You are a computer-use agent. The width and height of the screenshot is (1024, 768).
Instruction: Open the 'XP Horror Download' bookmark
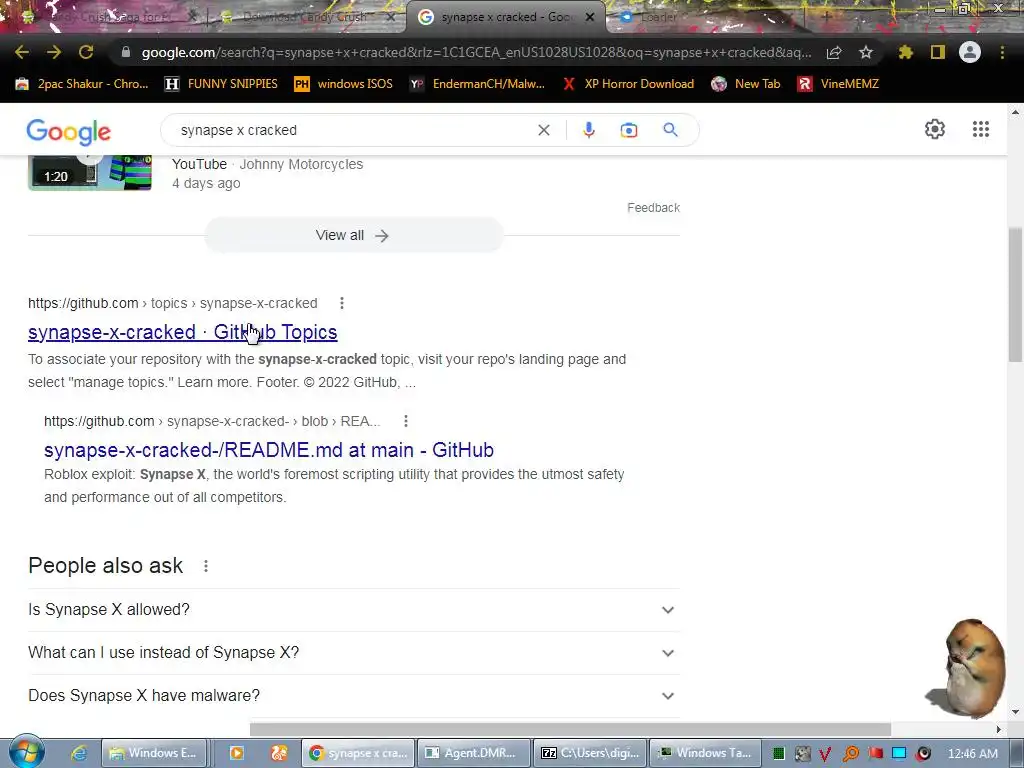click(628, 84)
